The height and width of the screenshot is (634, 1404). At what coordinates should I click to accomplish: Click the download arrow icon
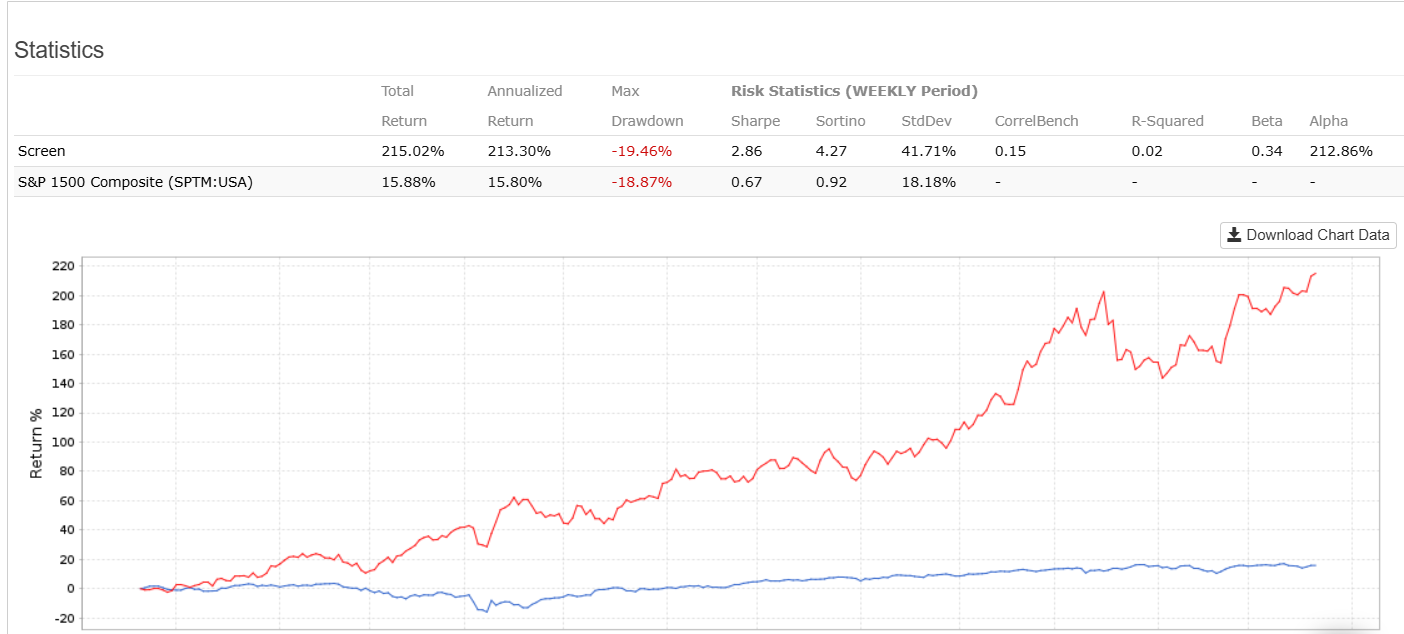pyautogui.click(x=1235, y=235)
